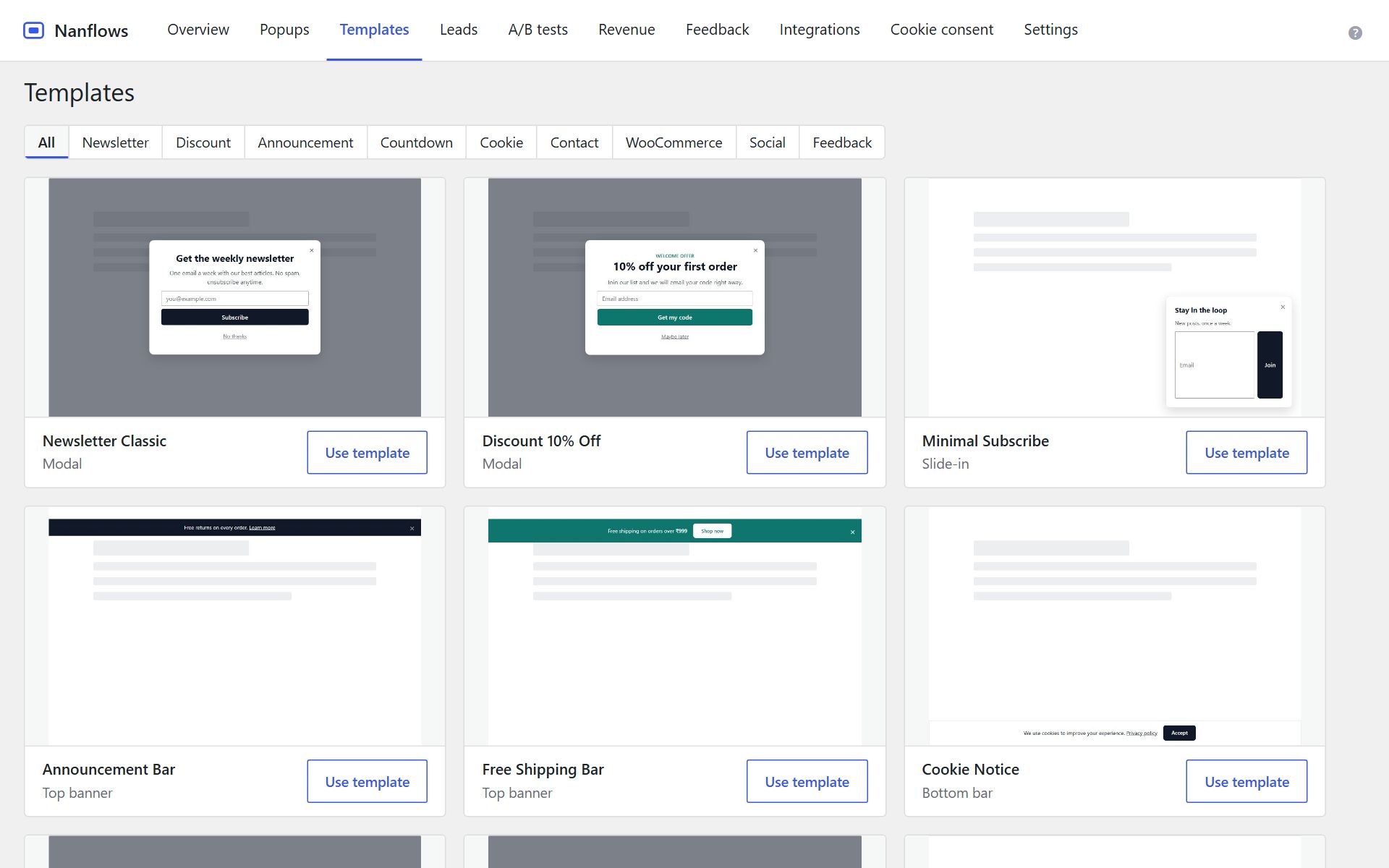Click the Newsletter Classic preview thumbnail

(x=234, y=297)
